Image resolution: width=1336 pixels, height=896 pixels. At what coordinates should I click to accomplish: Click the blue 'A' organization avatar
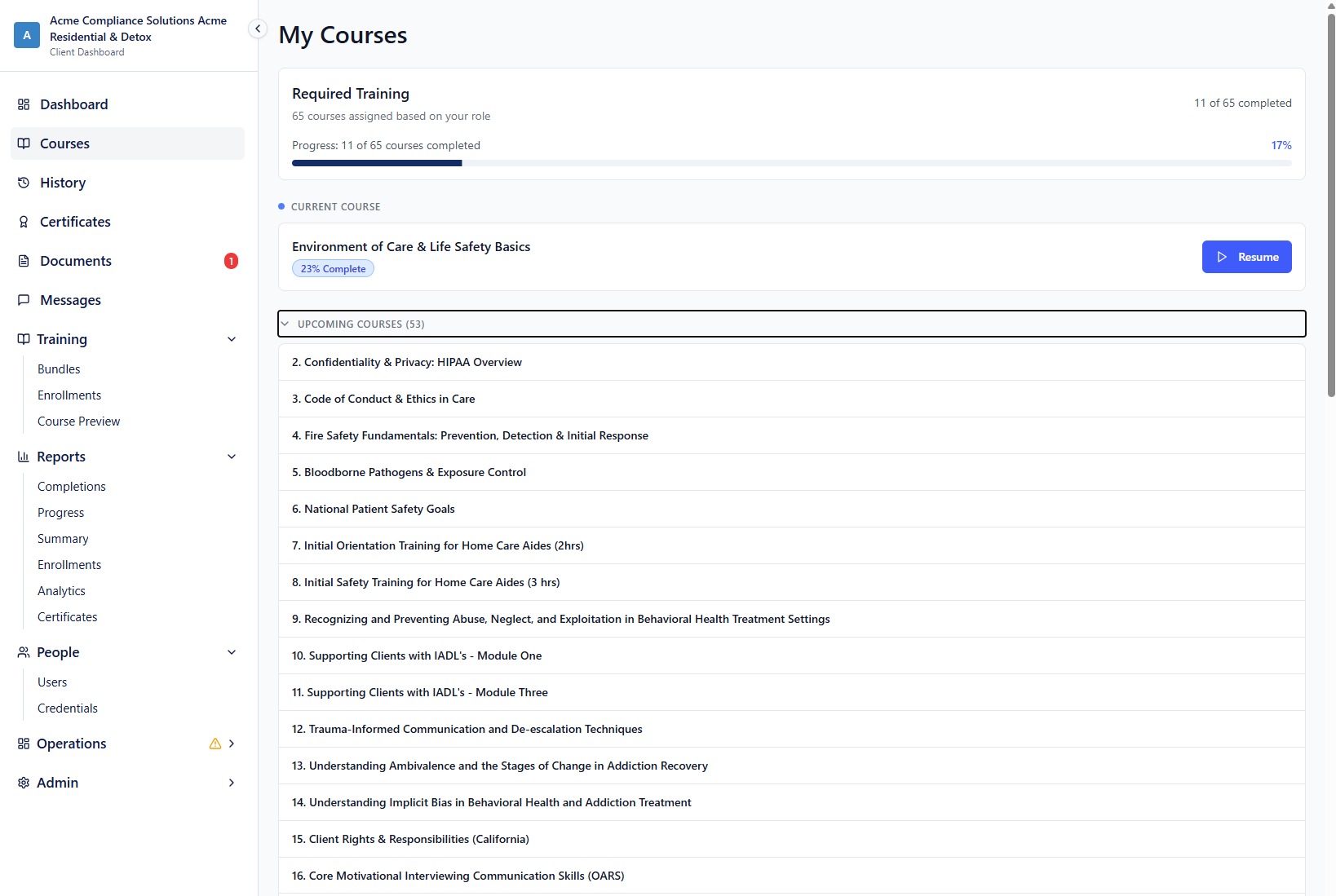[27, 35]
